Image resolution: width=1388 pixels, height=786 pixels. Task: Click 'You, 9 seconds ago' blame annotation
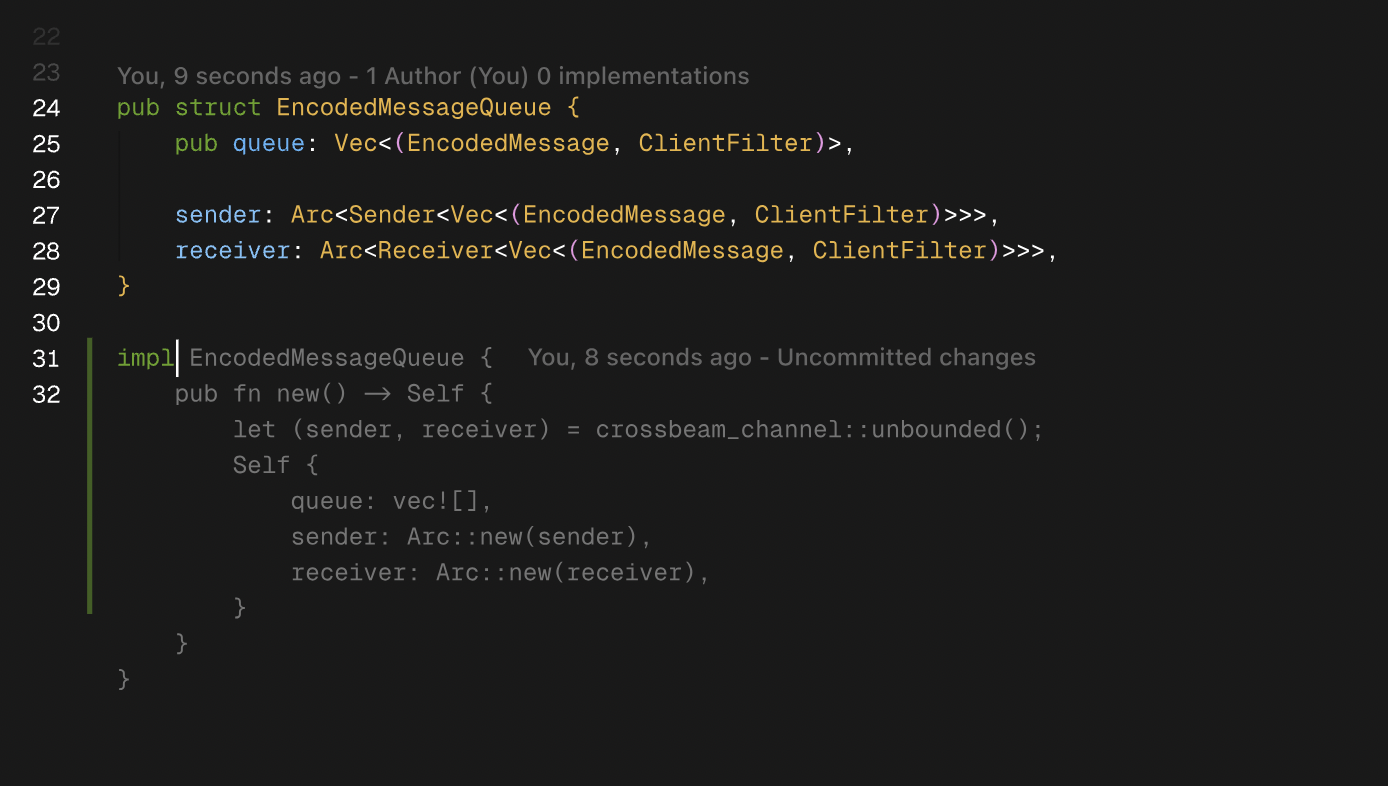tap(229, 76)
